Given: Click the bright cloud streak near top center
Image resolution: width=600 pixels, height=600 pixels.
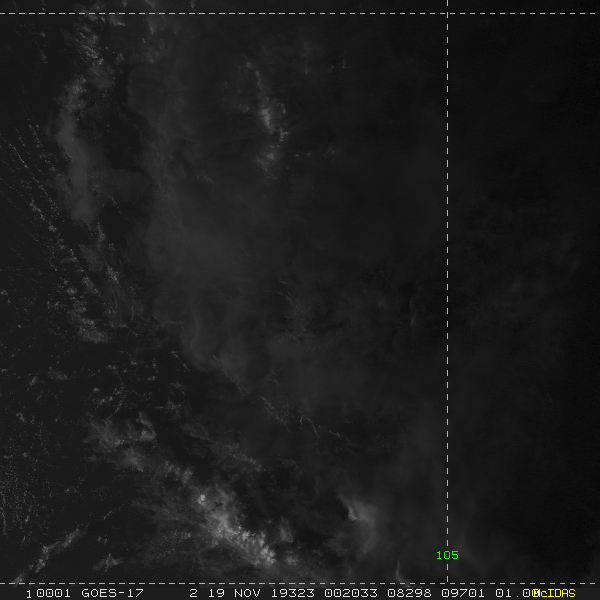Looking at the screenshot, I should tap(270, 115).
